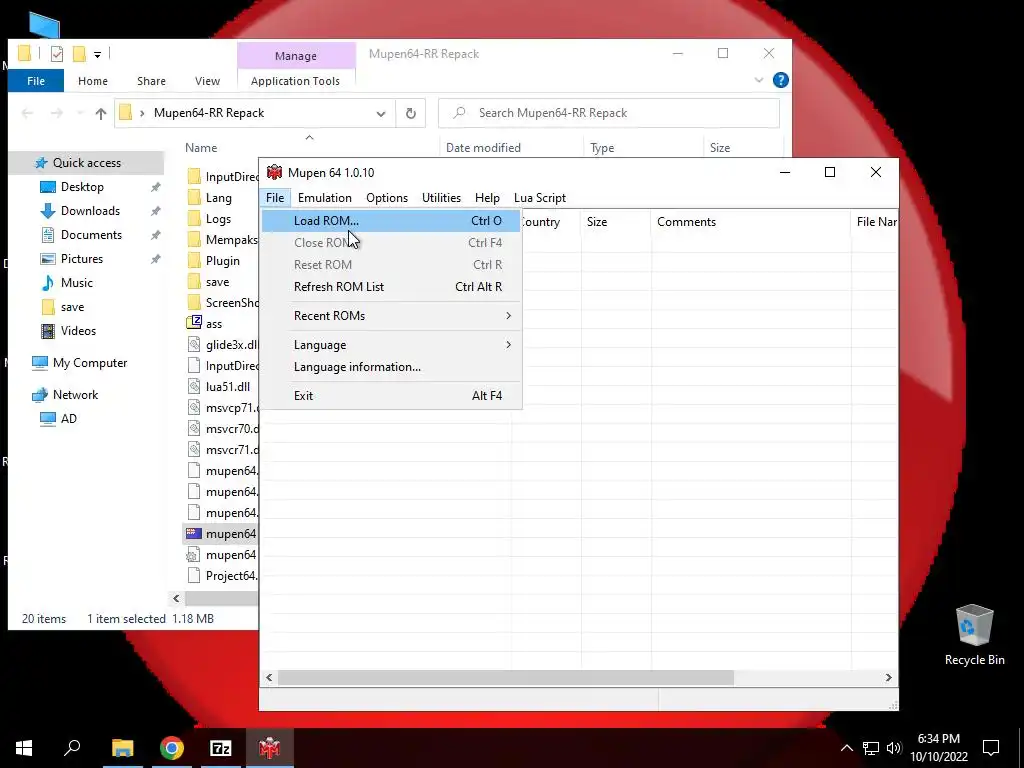Open Language information... entry
Viewport: 1024px width, 768px height.
point(391,367)
